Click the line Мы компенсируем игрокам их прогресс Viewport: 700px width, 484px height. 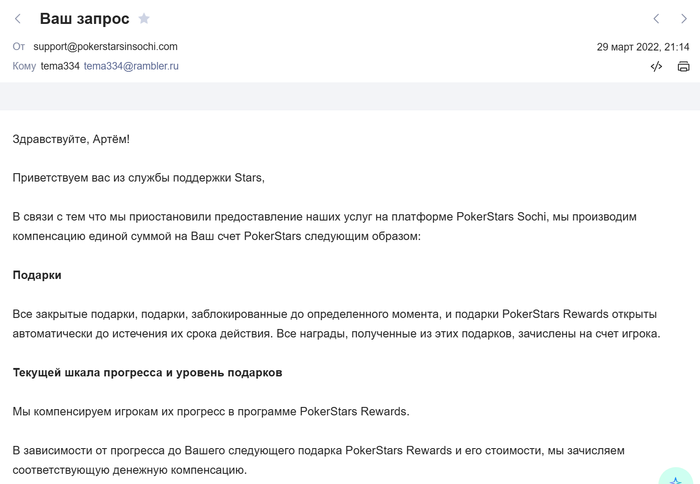tap(211, 411)
